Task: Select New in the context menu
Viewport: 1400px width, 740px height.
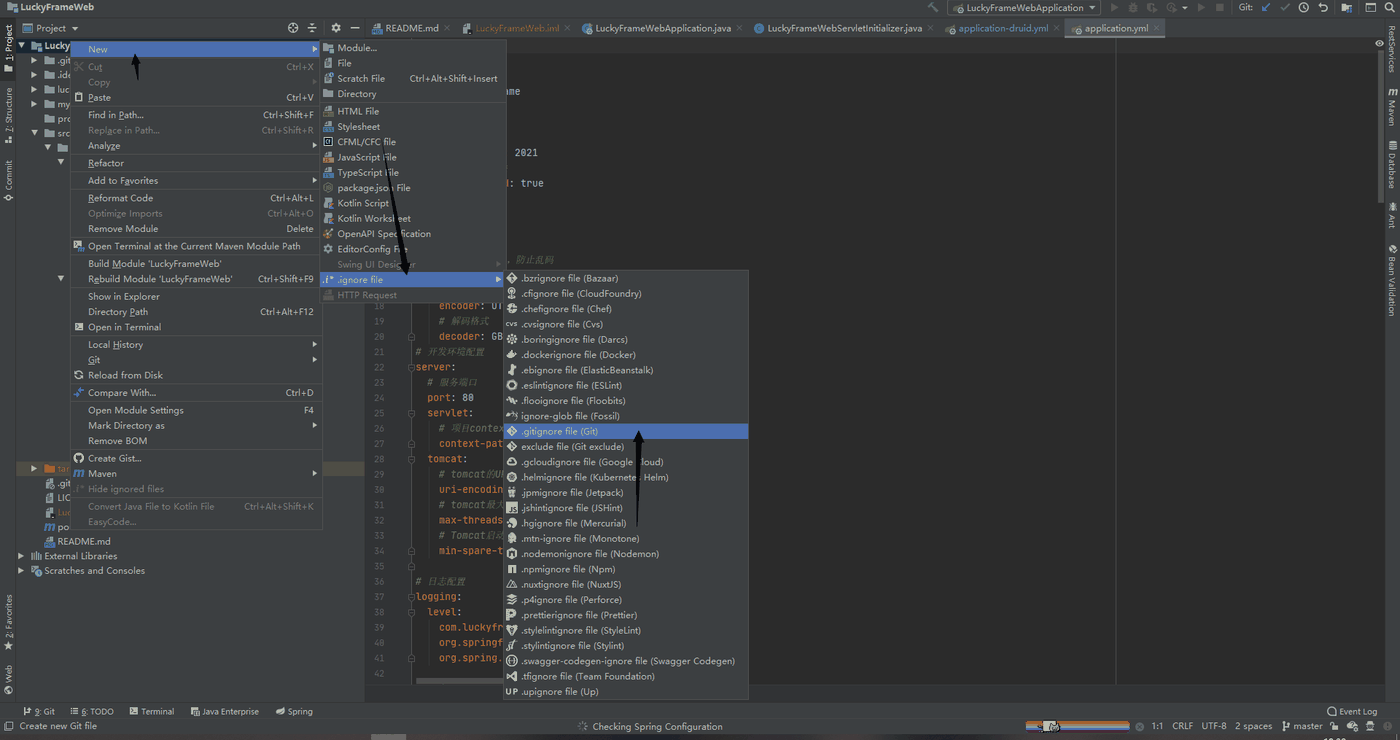Action: [x=196, y=49]
